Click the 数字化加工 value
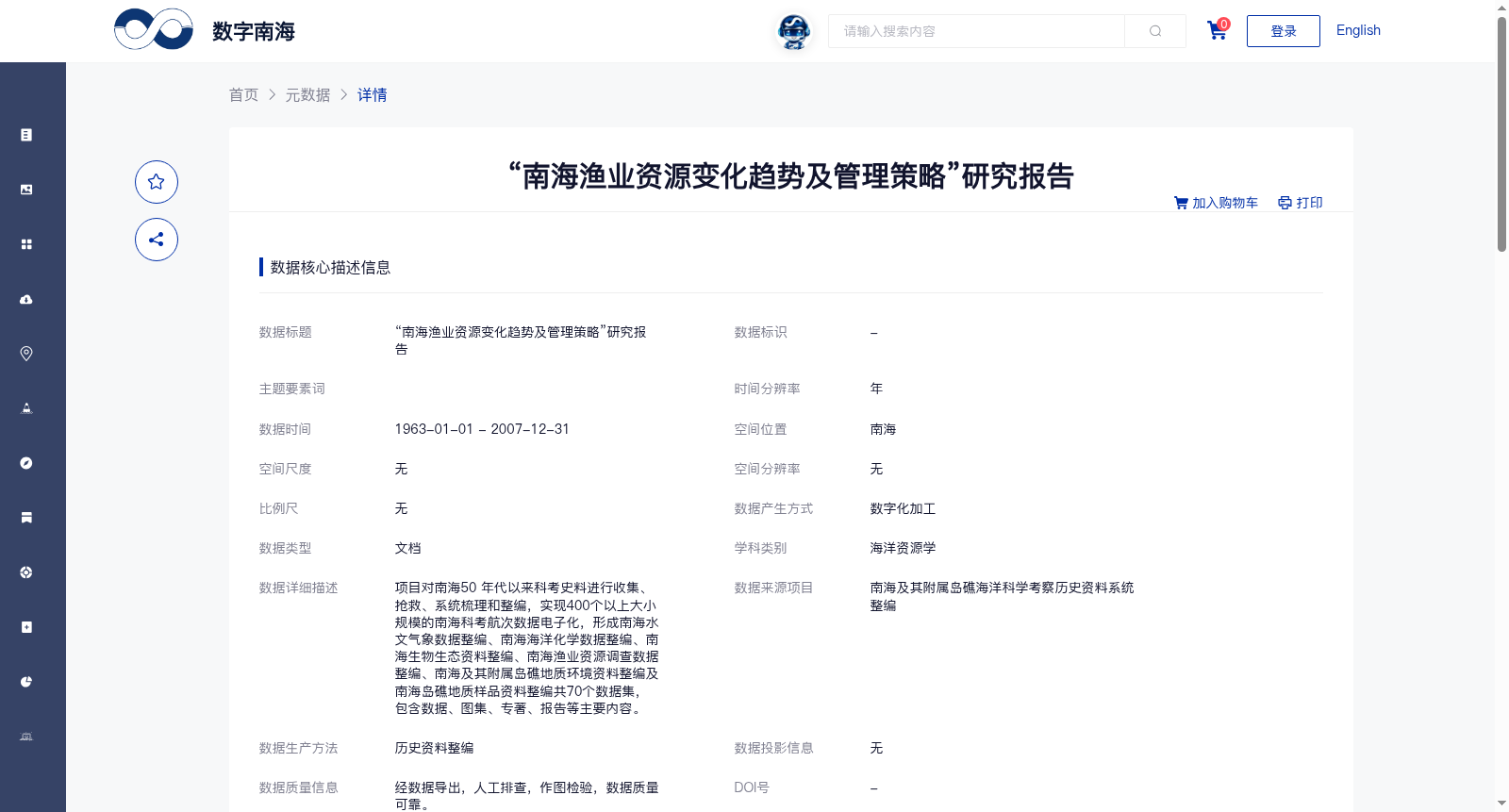Image resolution: width=1509 pixels, height=812 pixels. (903, 508)
